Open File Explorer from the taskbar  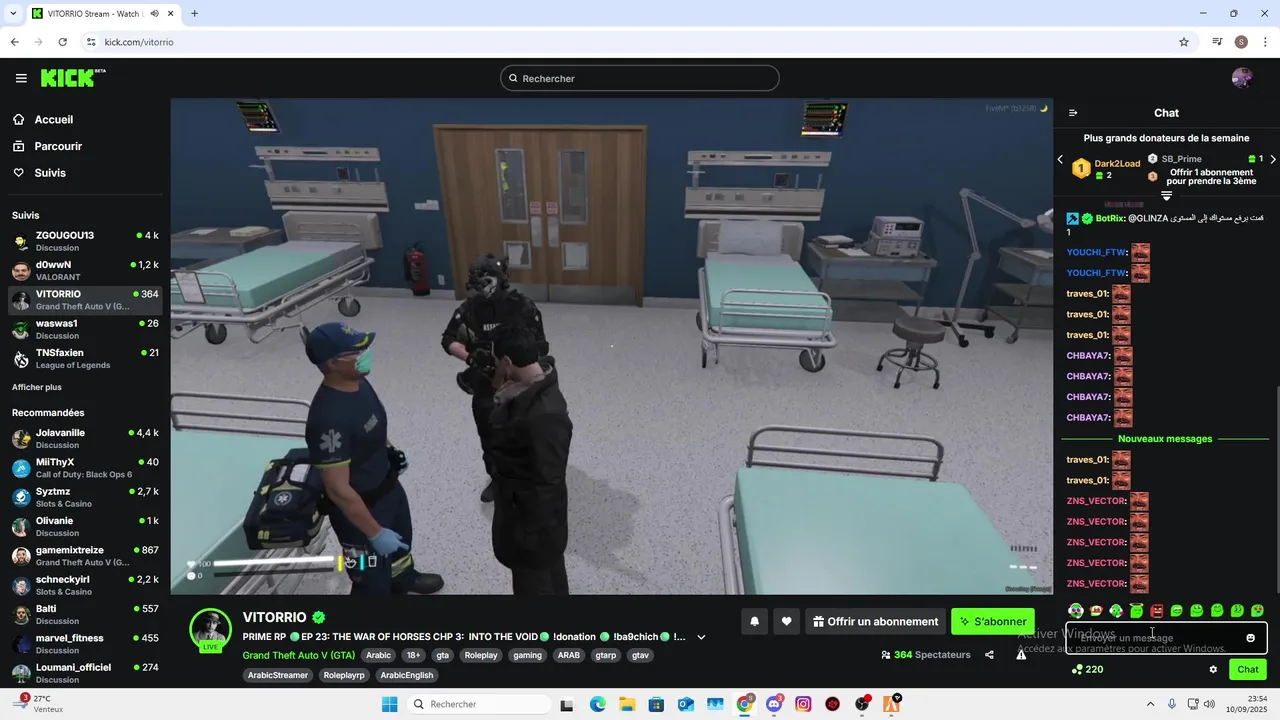[x=627, y=704]
